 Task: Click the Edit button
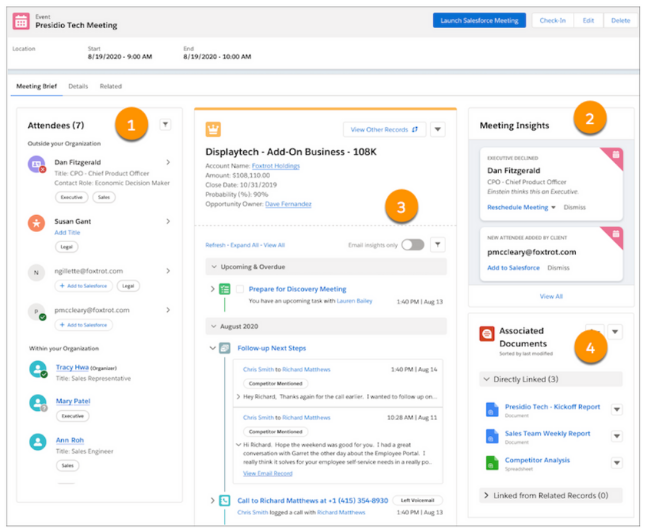tap(588, 20)
